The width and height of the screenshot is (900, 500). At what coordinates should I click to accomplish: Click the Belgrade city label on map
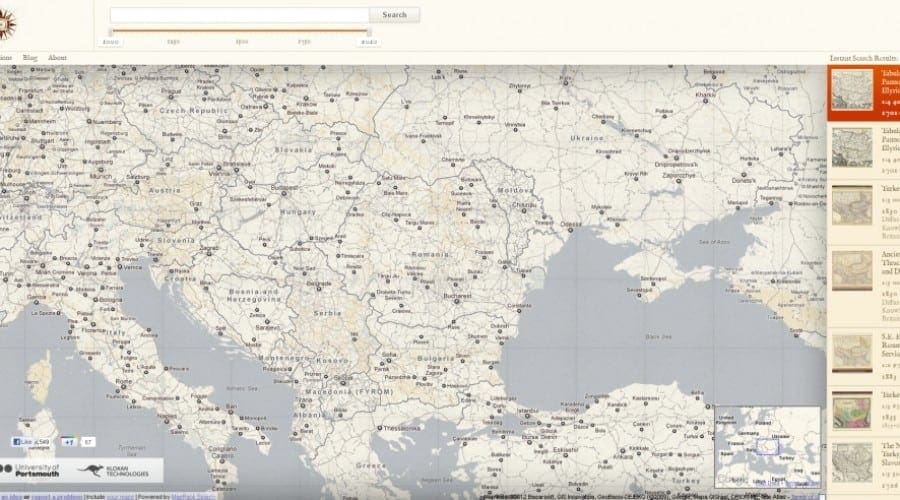(319, 284)
